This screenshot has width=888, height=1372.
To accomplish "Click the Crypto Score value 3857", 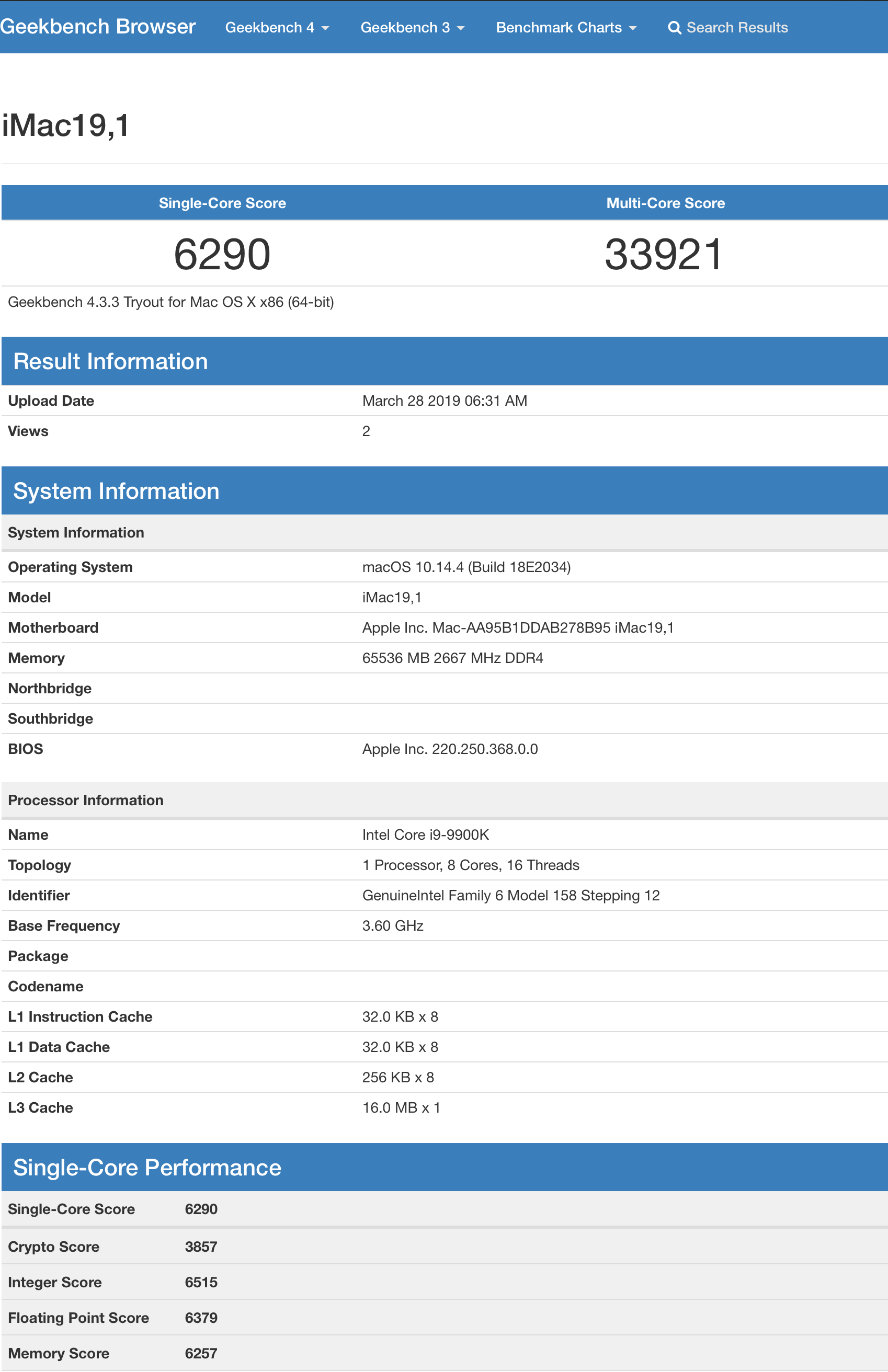I will tap(201, 1247).
